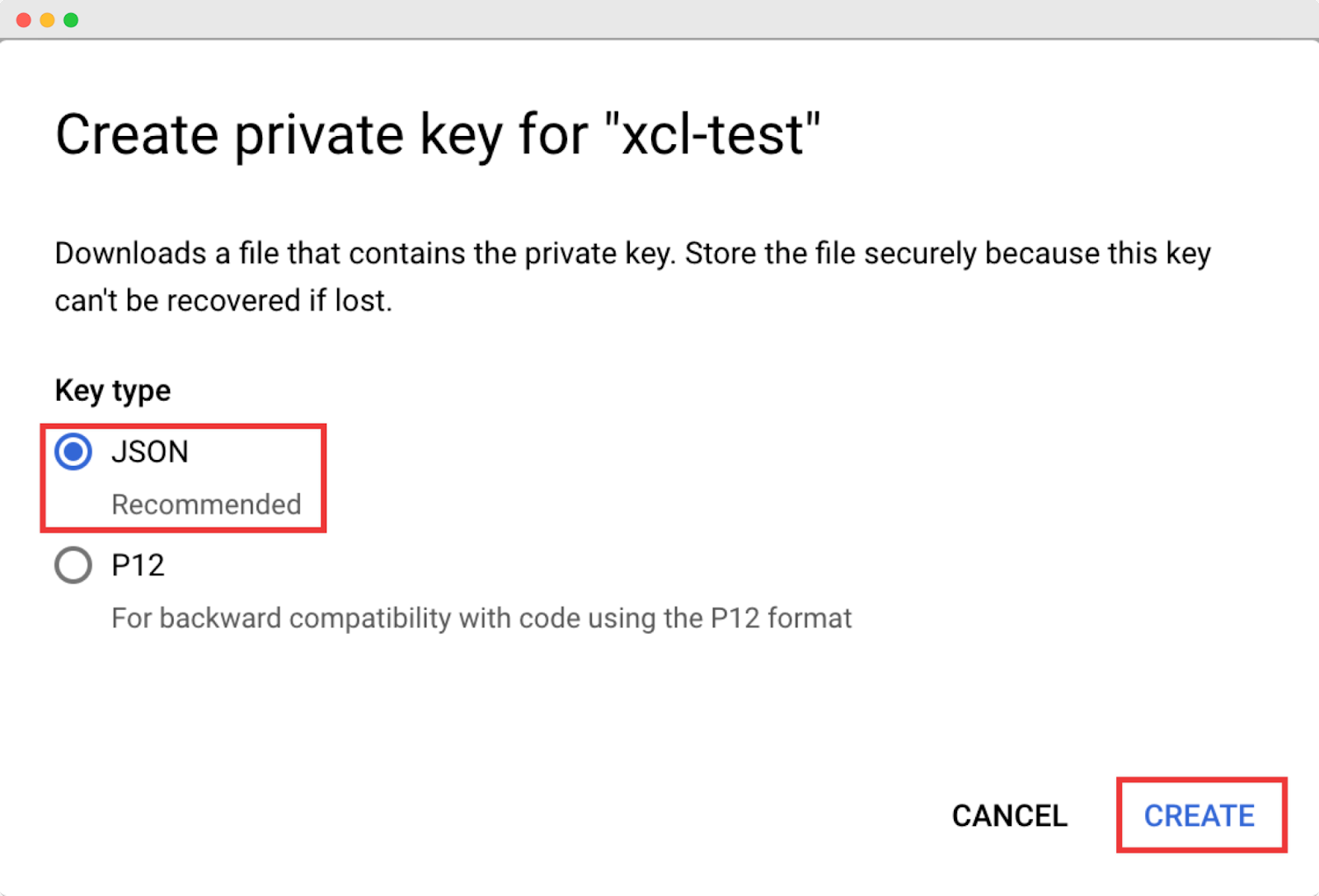Click the highlighted CREATE area
The height and width of the screenshot is (896, 1319).
point(1199,816)
